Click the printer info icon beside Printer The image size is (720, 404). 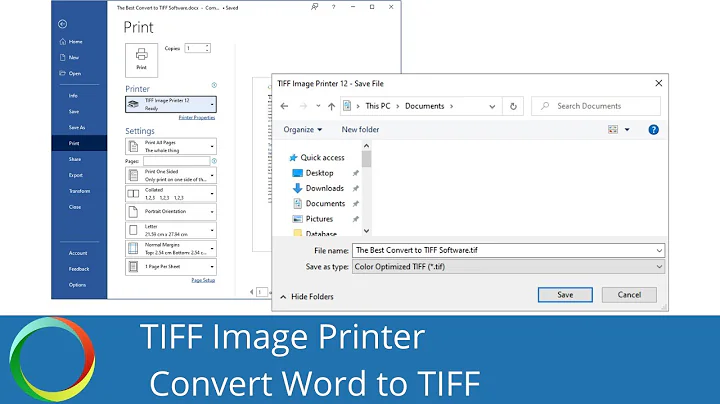214,85
